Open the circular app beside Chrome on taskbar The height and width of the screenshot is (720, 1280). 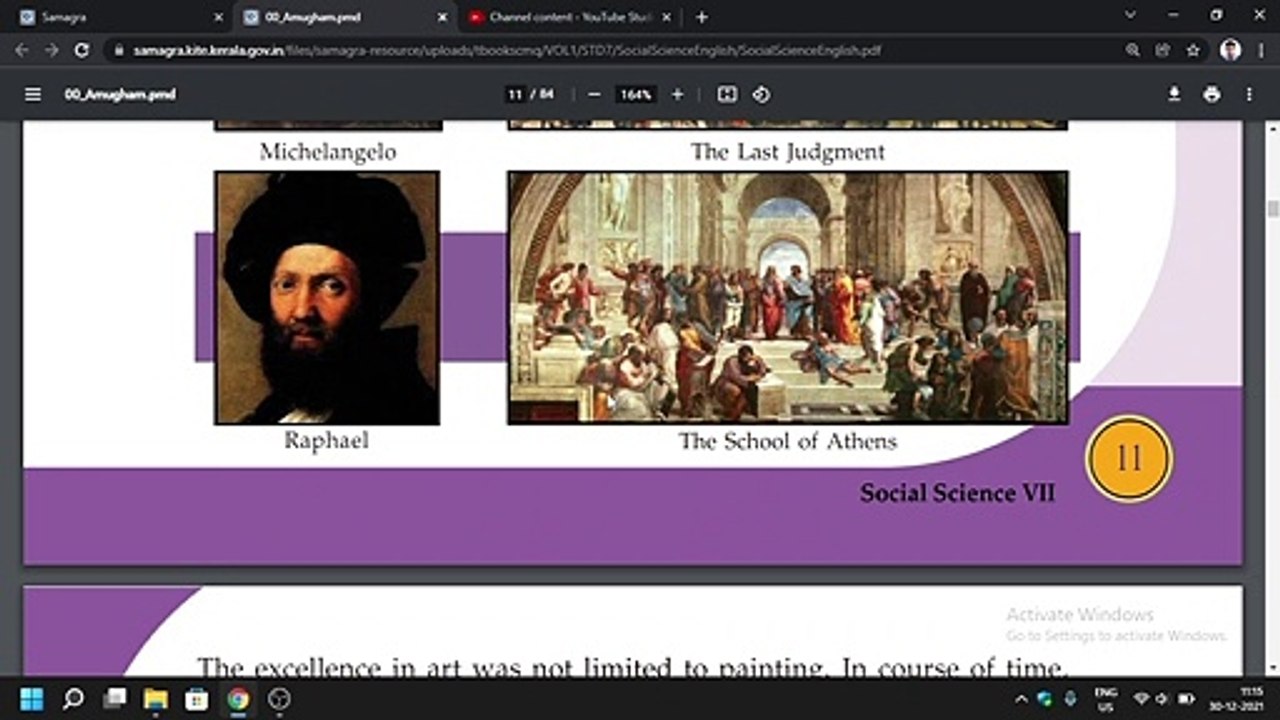coord(279,699)
